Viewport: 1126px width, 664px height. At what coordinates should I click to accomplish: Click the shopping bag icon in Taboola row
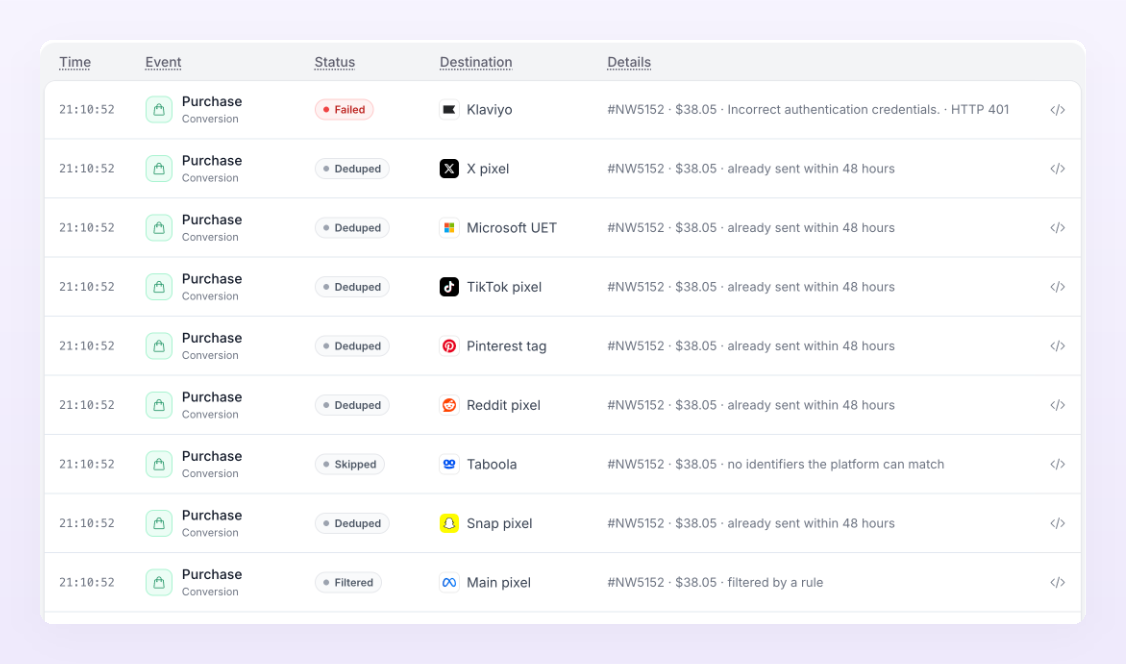pyautogui.click(x=159, y=464)
